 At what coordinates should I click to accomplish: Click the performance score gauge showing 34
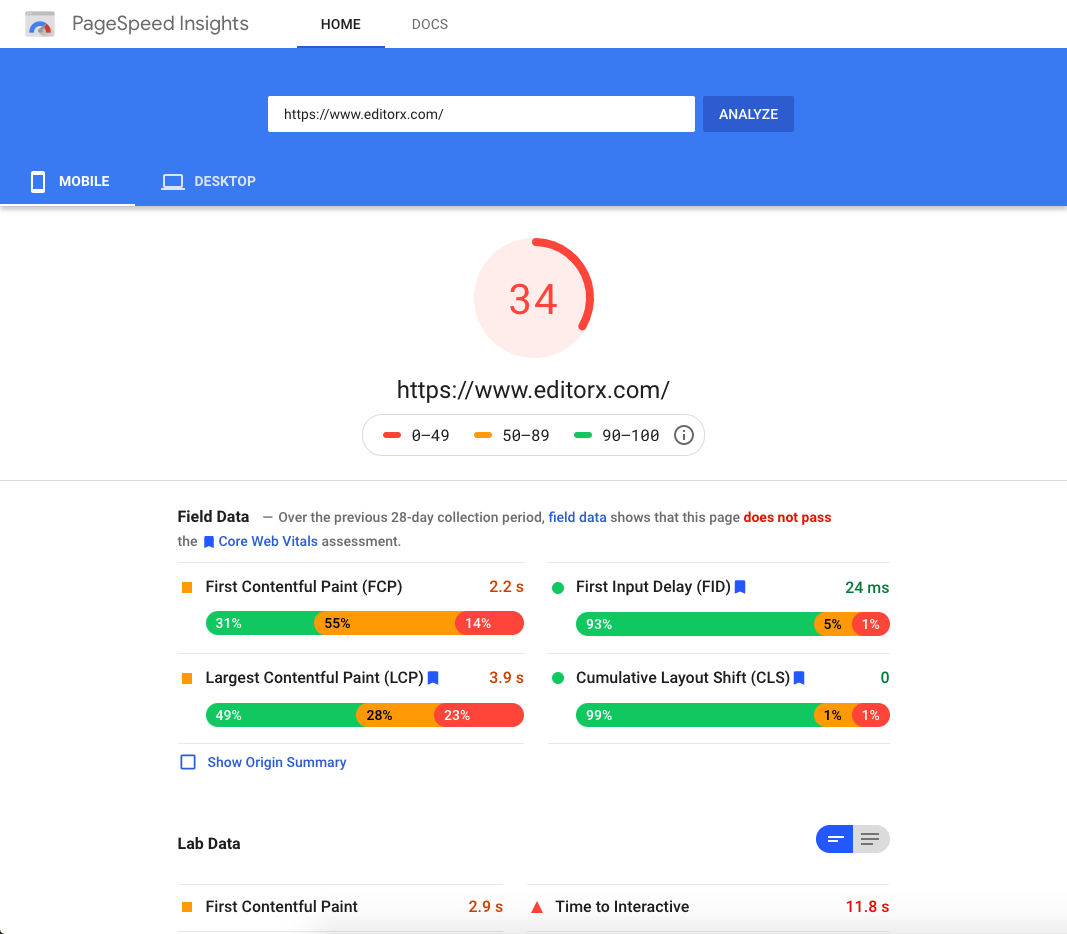534,297
